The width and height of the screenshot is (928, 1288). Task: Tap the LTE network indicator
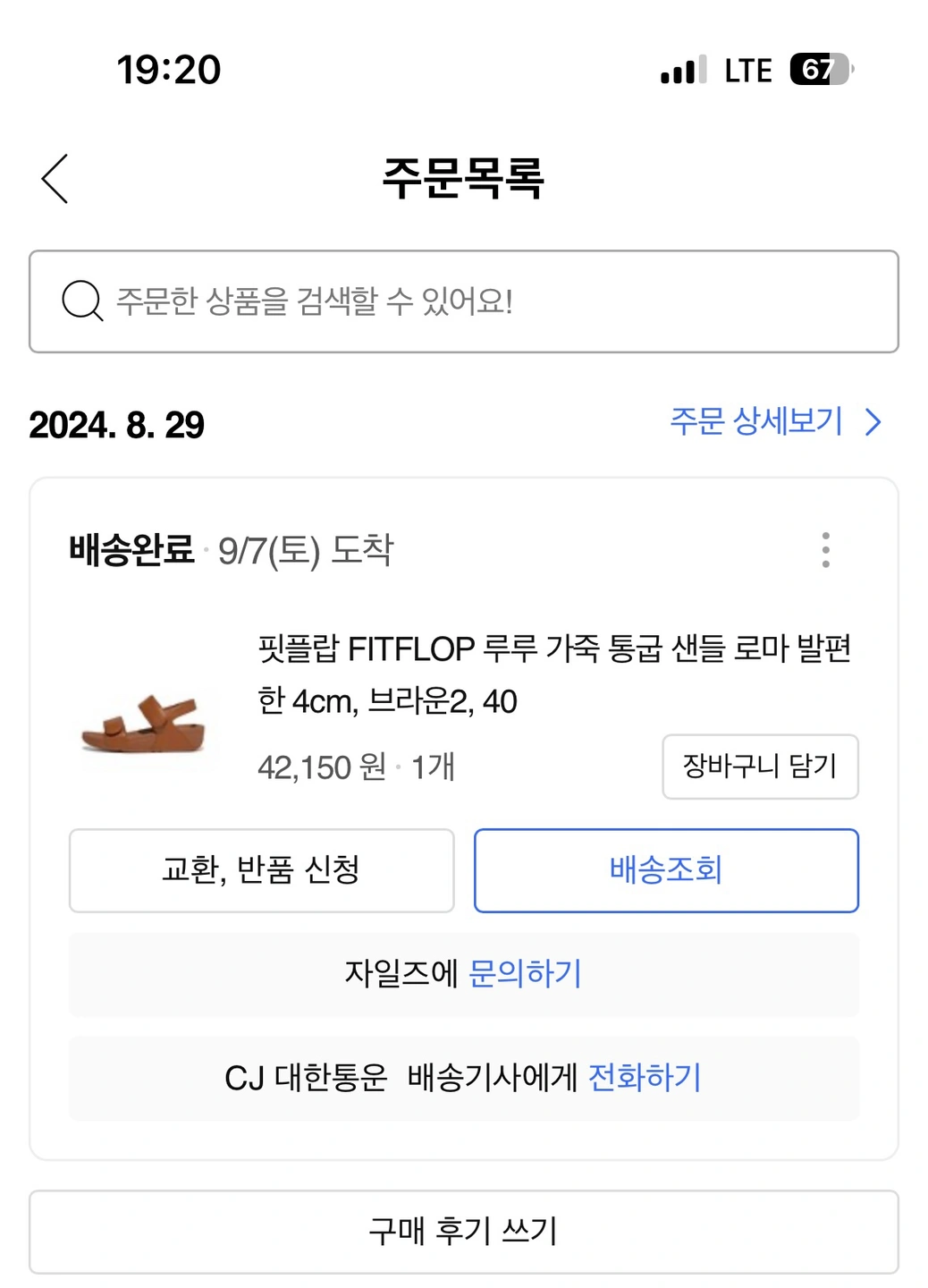[x=747, y=71]
